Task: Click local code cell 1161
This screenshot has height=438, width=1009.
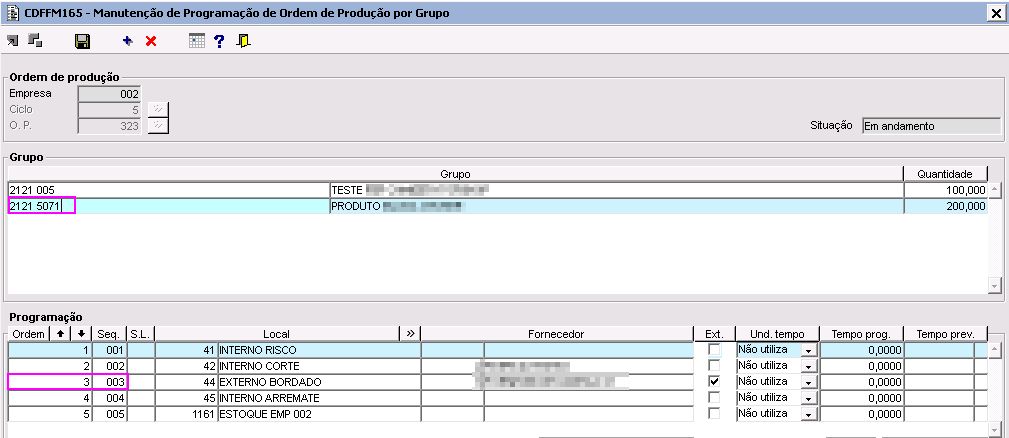Action: [186, 415]
